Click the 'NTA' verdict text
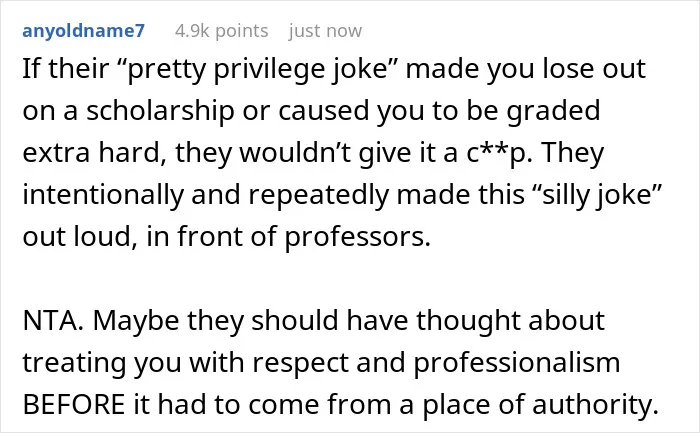Screen dimensions: 700x433 tap(53, 321)
